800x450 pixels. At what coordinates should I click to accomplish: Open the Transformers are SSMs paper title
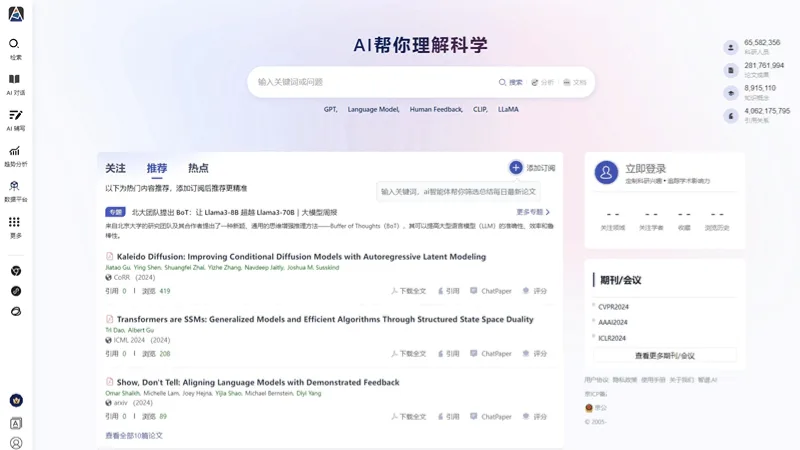pyautogui.click(x=325, y=319)
